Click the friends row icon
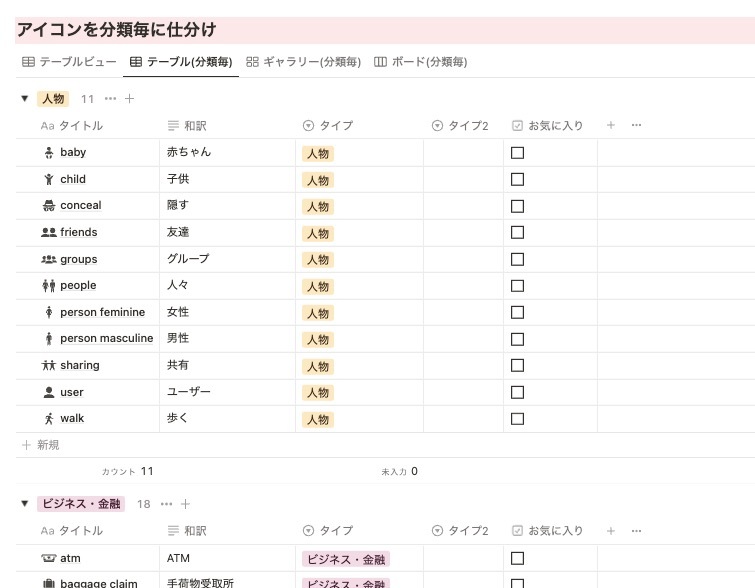Image resolution: width=755 pixels, height=588 pixels. (x=48, y=232)
